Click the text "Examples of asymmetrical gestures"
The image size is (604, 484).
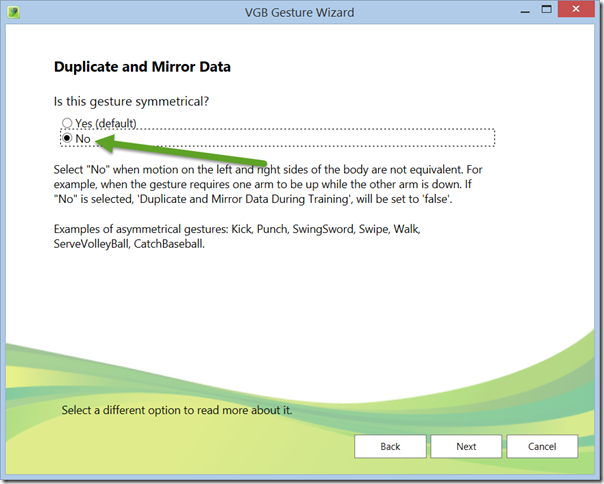click(141, 229)
